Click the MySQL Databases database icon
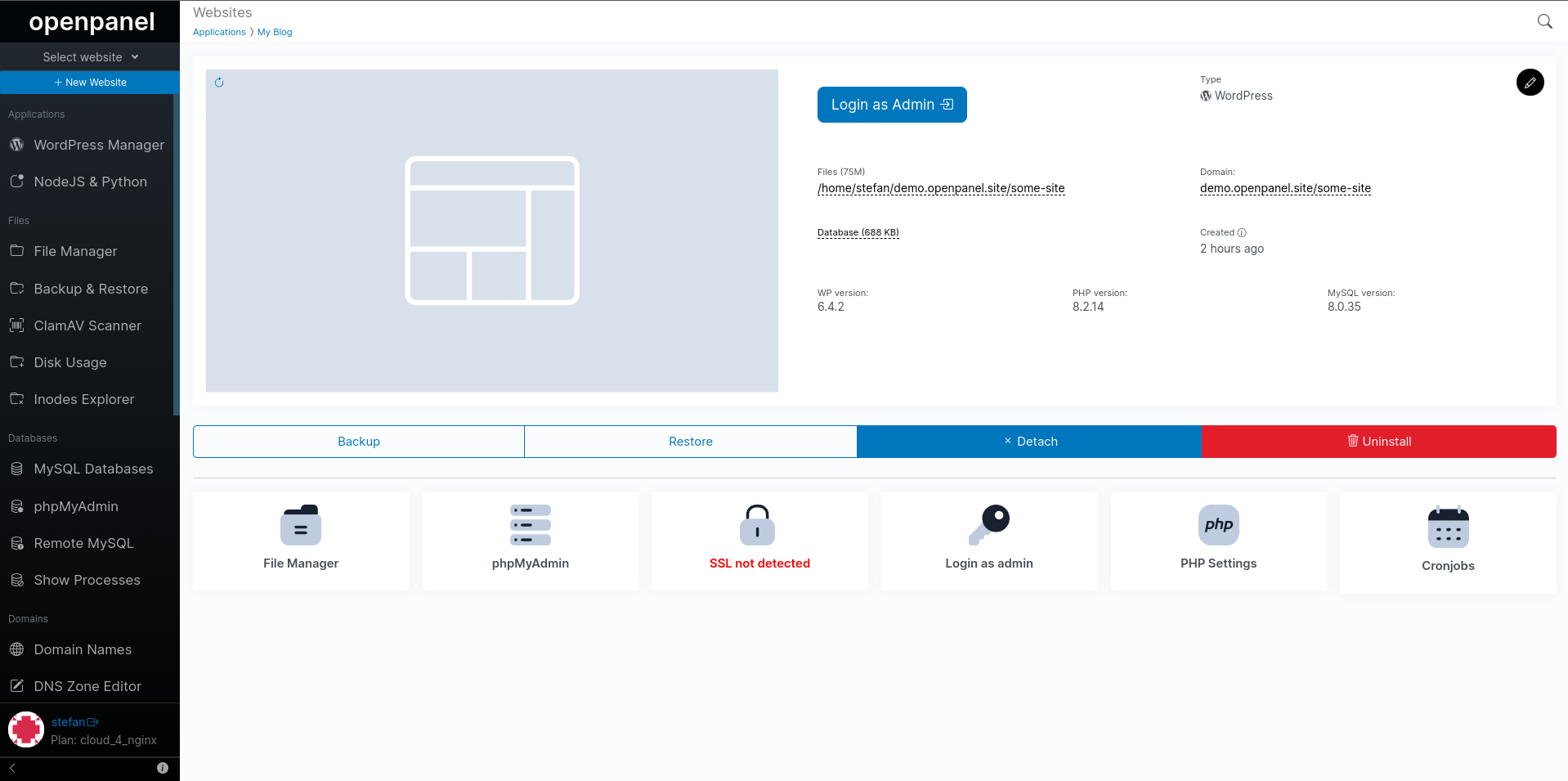Viewport: 1568px width, 781px height. (x=16, y=469)
